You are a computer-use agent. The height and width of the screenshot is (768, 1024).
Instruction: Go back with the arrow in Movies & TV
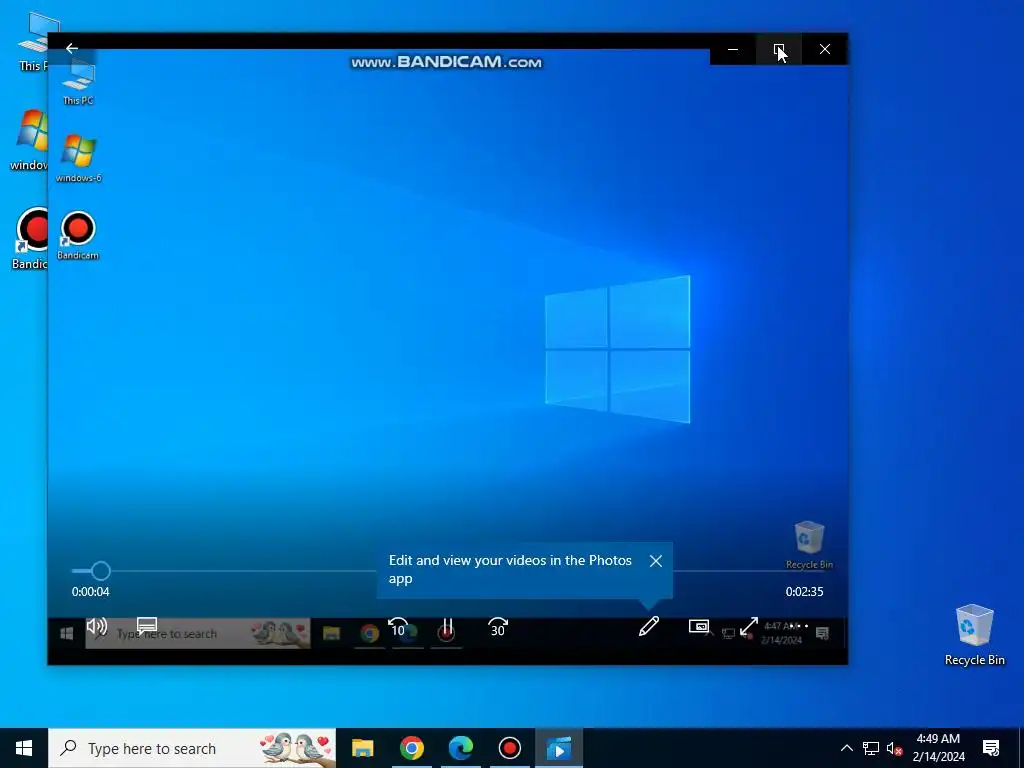(72, 48)
